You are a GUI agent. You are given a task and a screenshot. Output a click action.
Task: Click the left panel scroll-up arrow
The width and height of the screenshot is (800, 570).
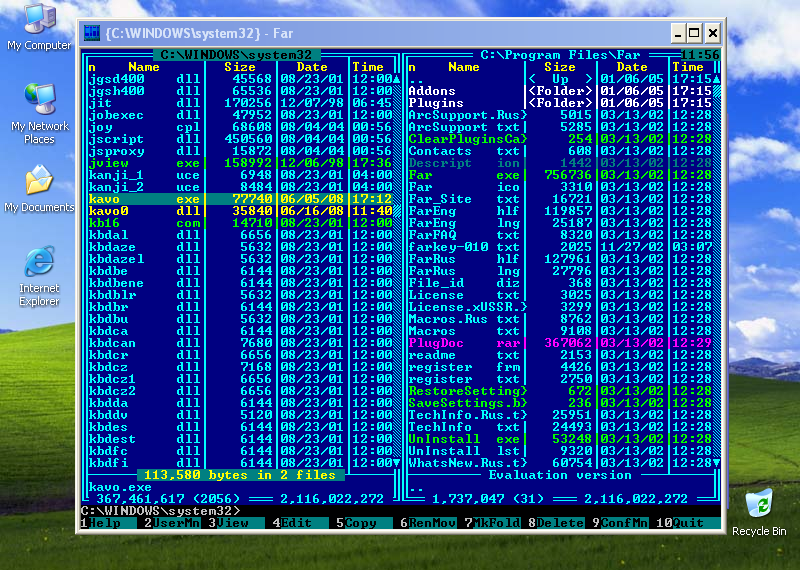point(397,79)
